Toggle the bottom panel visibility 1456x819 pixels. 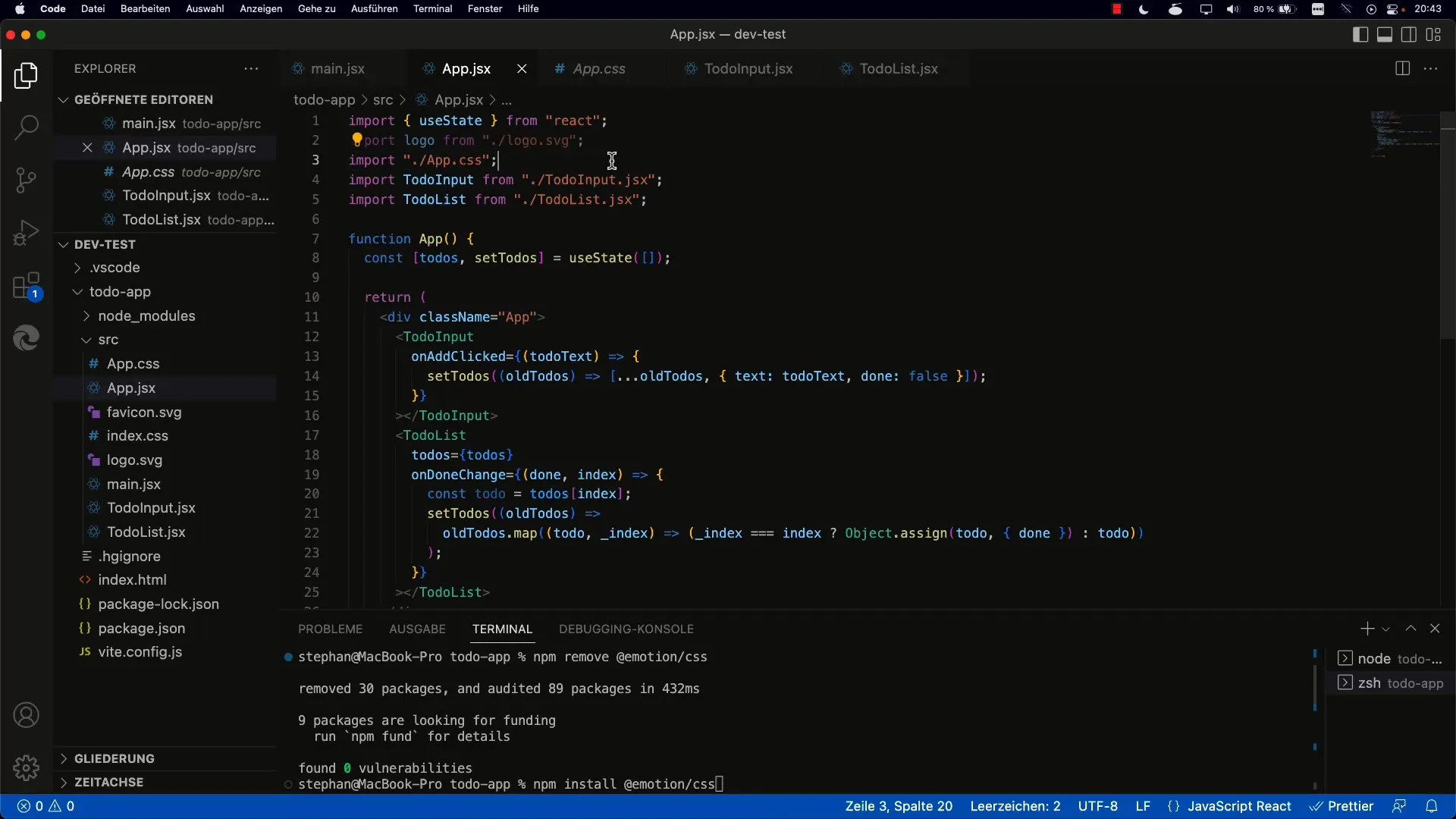click(1385, 34)
